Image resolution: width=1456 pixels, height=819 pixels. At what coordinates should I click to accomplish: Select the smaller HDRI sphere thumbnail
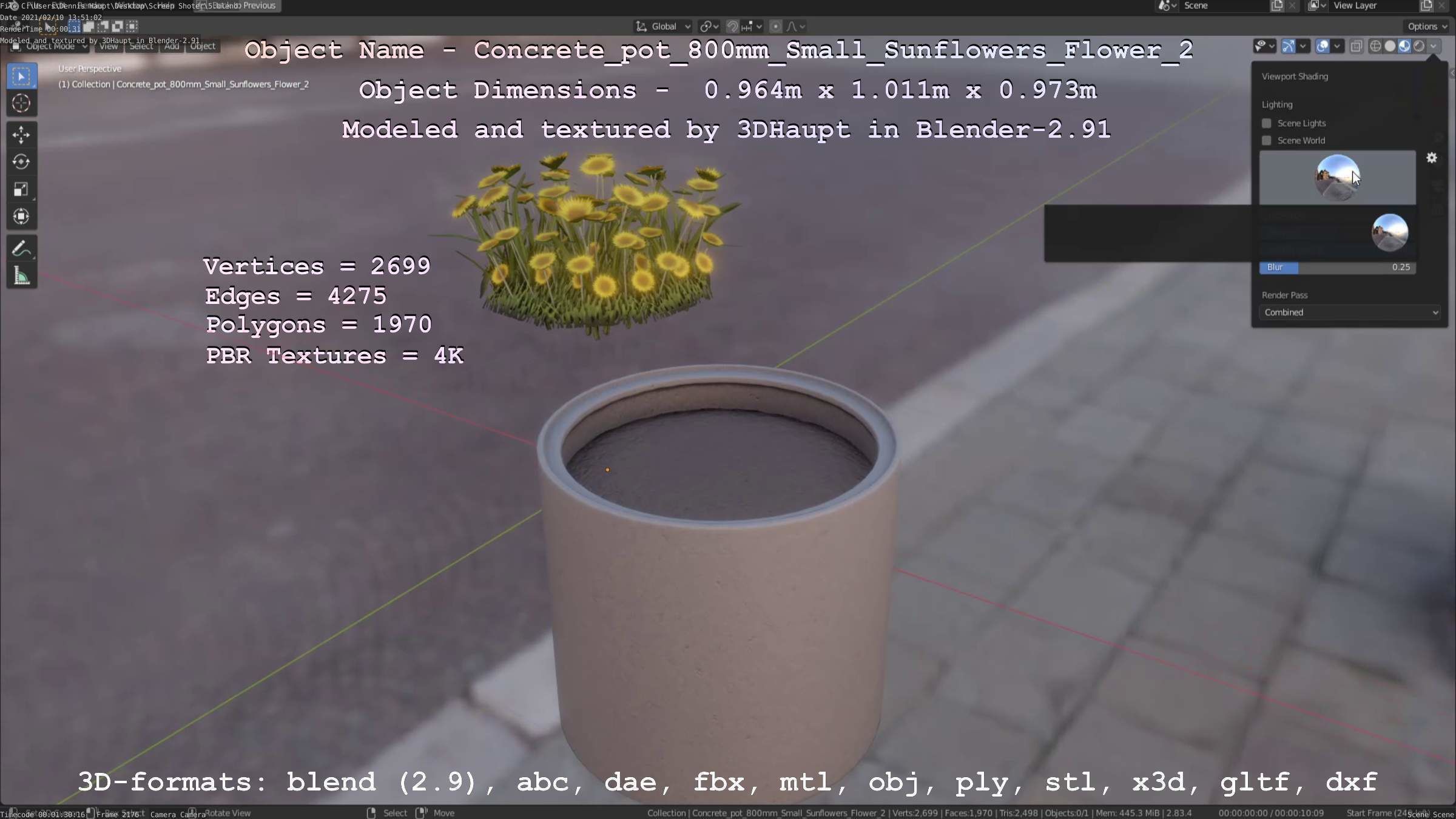coord(1390,232)
